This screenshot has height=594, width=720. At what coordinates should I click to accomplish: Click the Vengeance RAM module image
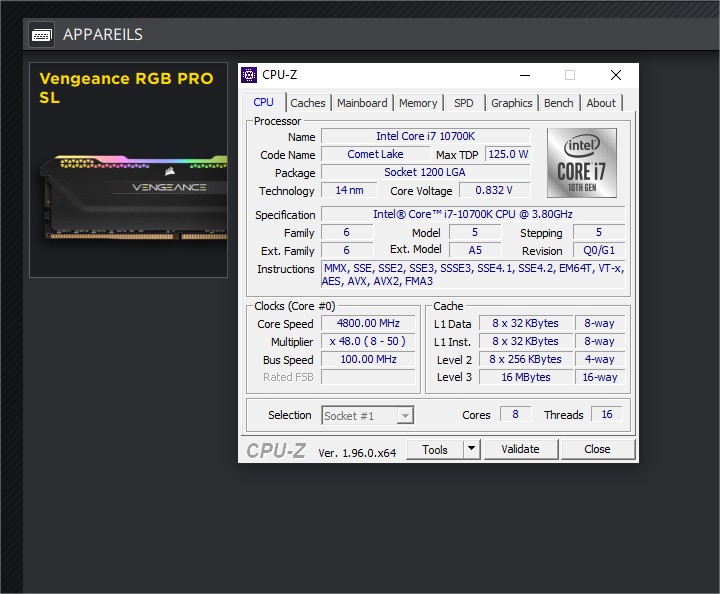tap(133, 197)
